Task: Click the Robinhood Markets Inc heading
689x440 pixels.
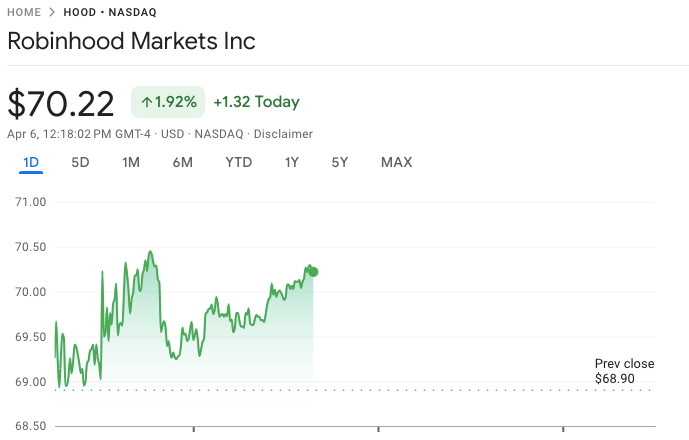Action: click(131, 41)
